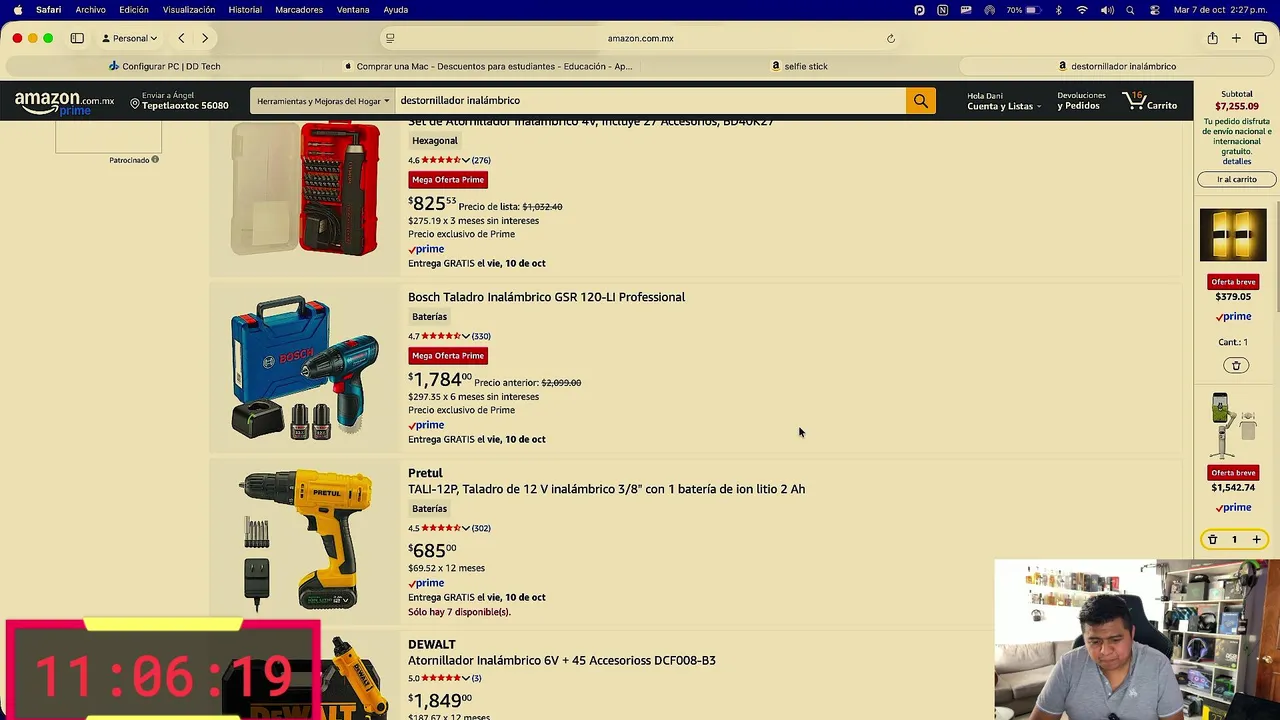
Task: Open the Wi-Fi menu bar icon
Action: (1082, 10)
